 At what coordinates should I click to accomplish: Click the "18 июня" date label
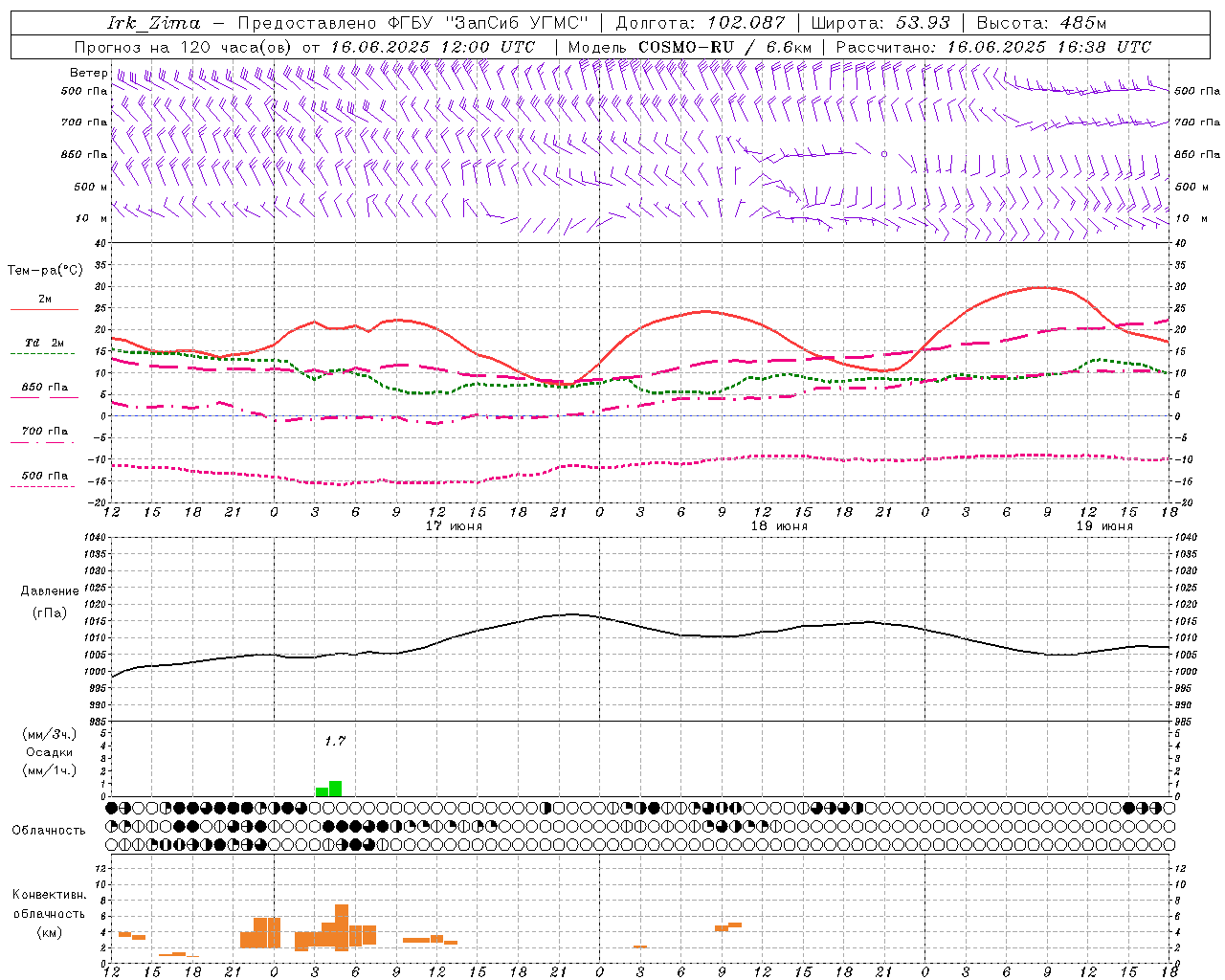pyautogui.click(x=779, y=526)
